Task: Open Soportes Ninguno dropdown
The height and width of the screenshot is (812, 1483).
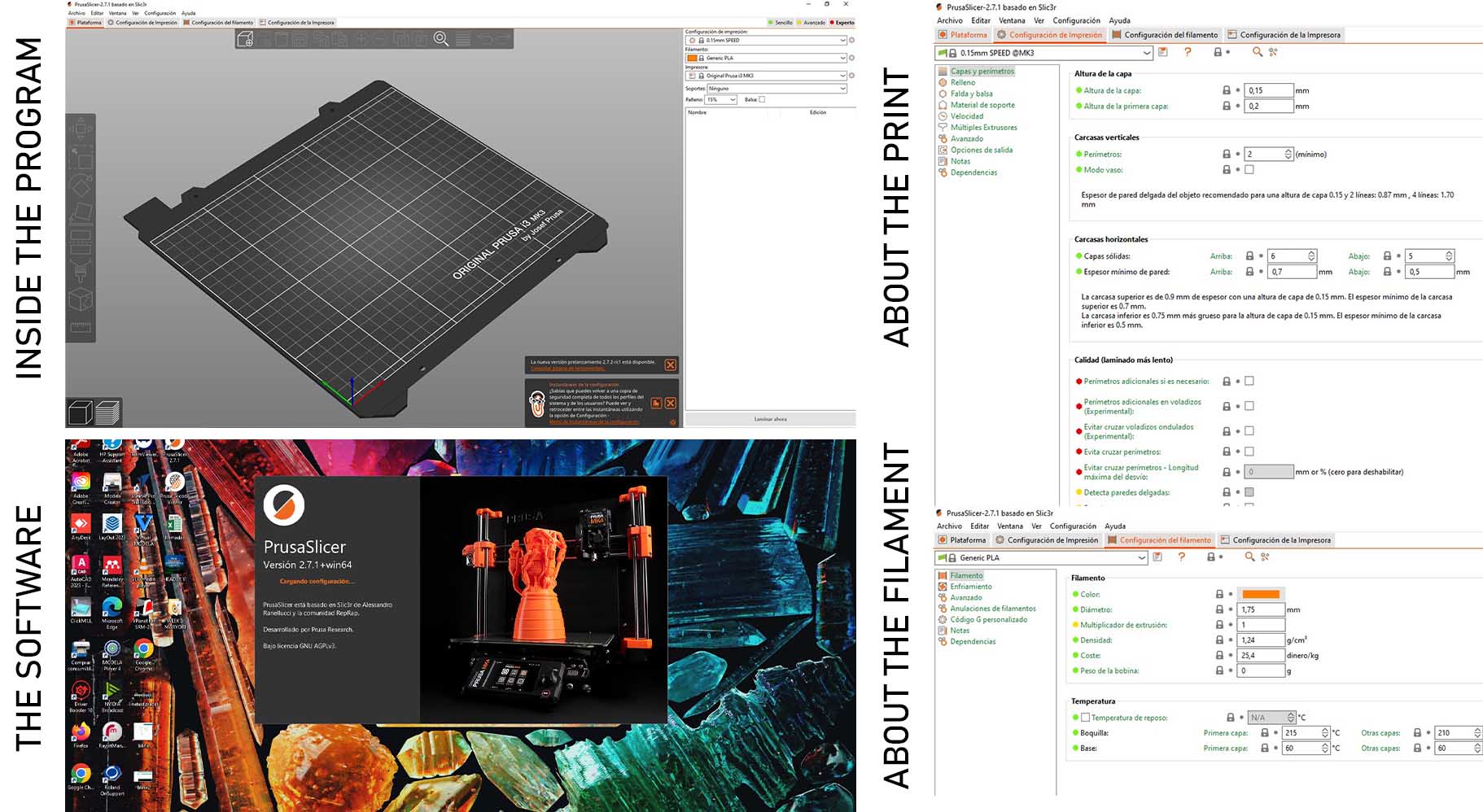Action: [776, 88]
